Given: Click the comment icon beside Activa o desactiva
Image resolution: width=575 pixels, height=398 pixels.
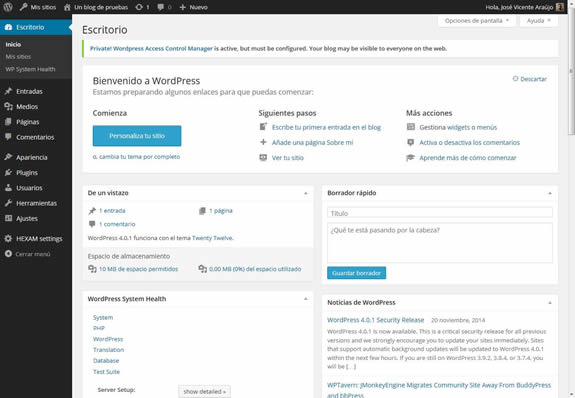Looking at the screenshot, I should pyautogui.click(x=411, y=142).
